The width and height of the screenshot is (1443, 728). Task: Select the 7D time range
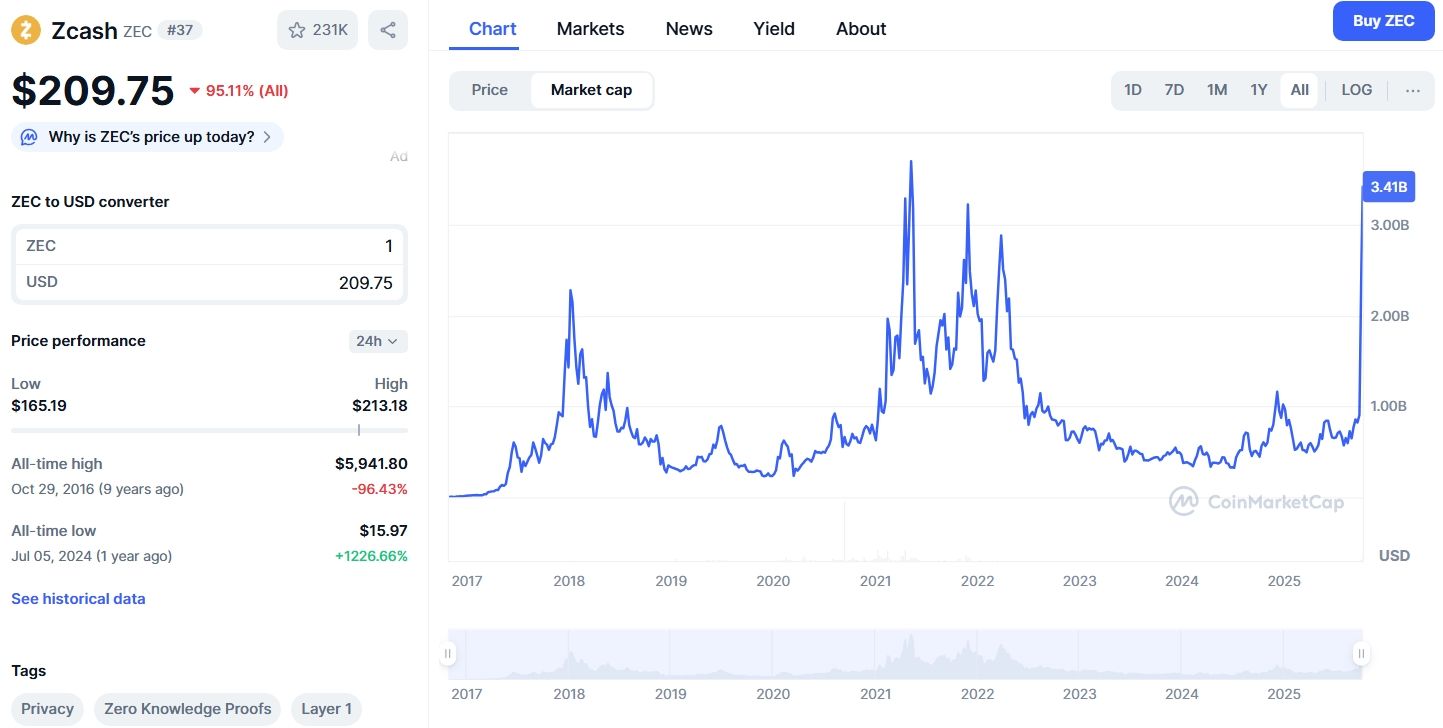[x=1174, y=90]
